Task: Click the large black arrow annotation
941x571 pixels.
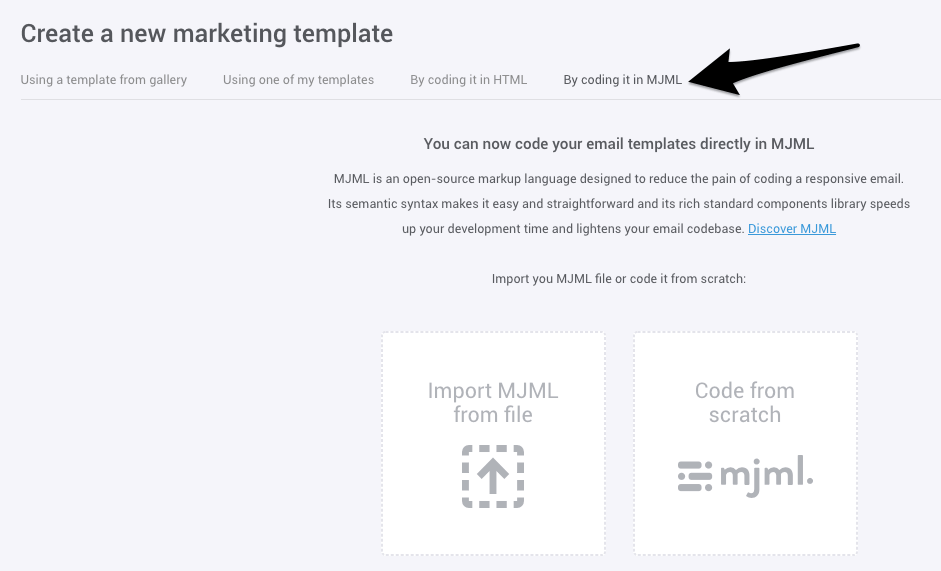Action: pos(774,69)
